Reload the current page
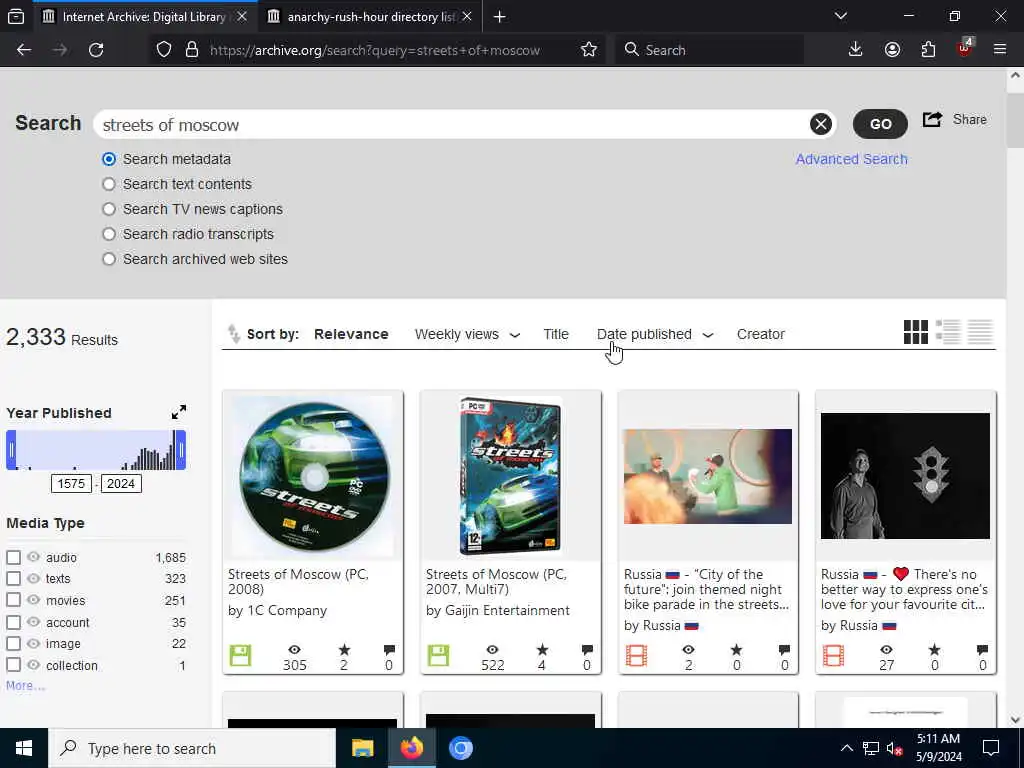Screen dimensions: 1024x768 [x=96, y=50]
